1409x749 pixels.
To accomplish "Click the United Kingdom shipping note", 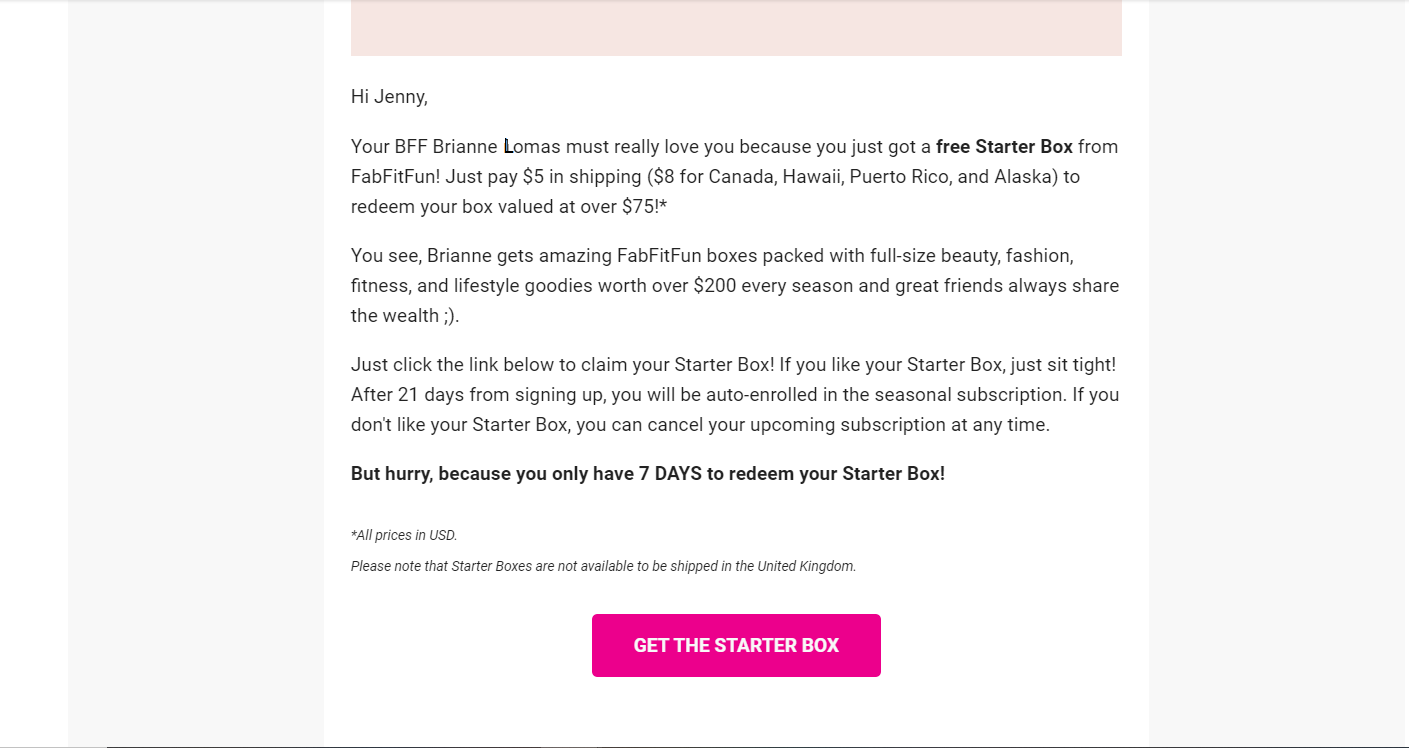I will click(604, 566).
